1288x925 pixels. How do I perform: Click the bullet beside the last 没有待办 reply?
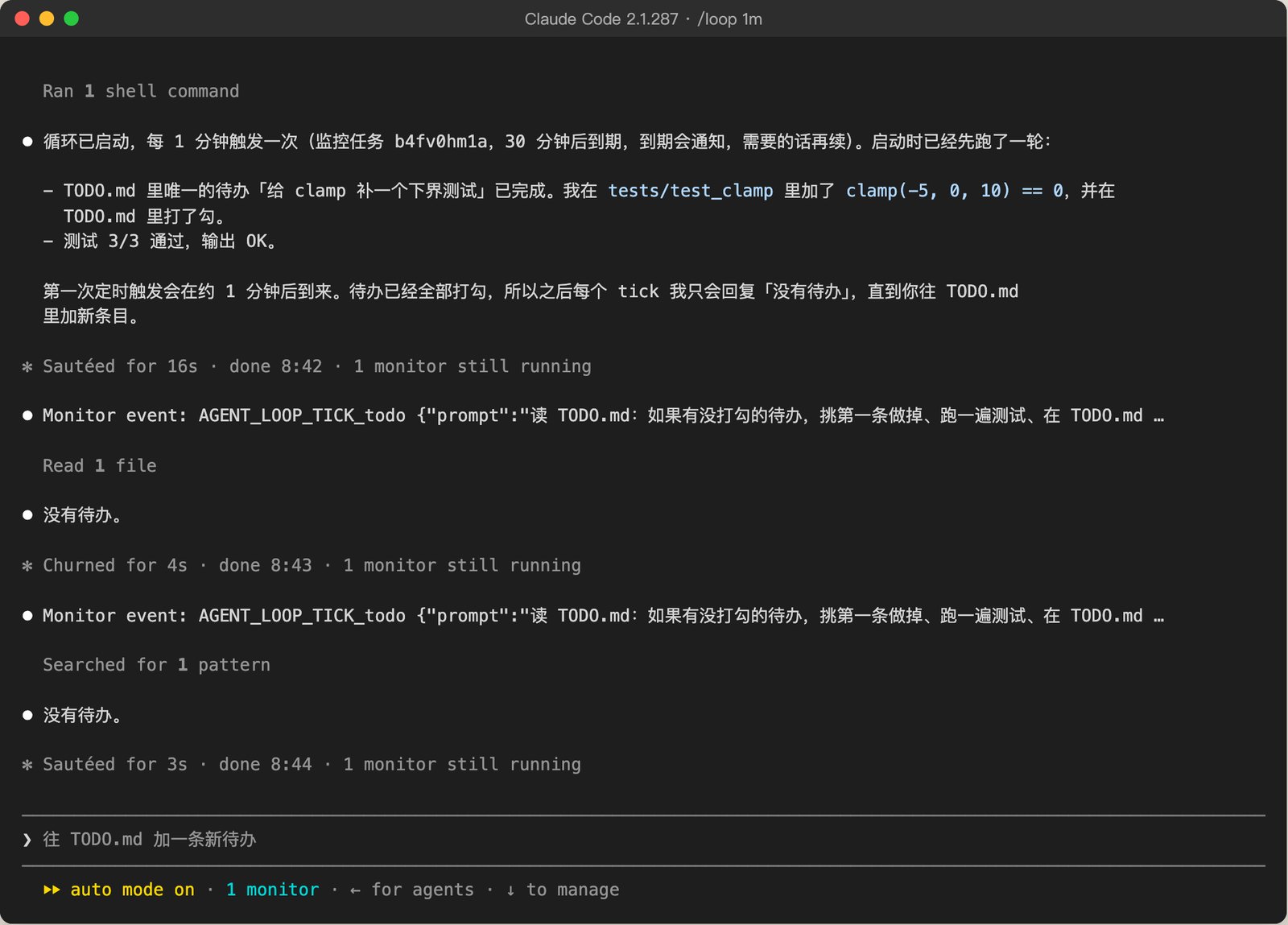point(27,715)
